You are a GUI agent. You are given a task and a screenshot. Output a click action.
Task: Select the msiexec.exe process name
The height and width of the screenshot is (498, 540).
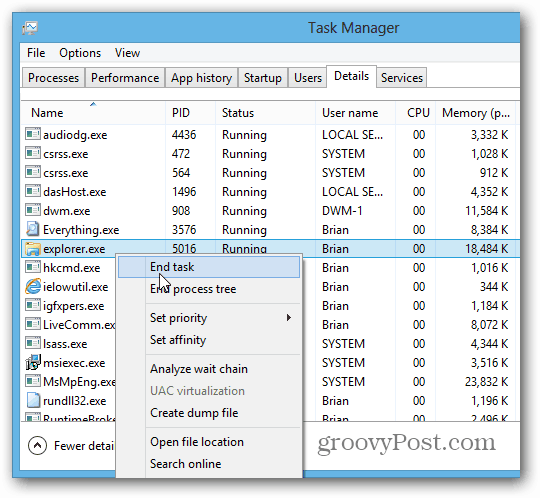point(74,363)
